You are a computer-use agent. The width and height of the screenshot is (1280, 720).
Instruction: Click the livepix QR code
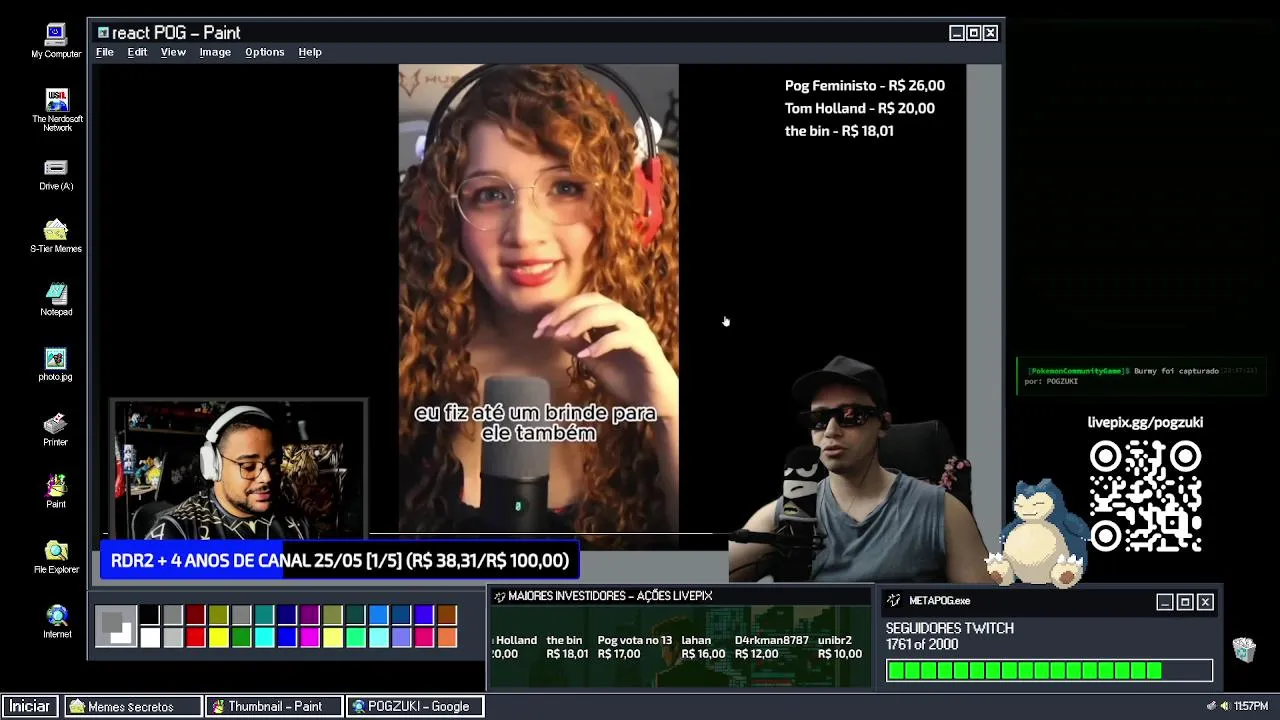pos(1145,496)
